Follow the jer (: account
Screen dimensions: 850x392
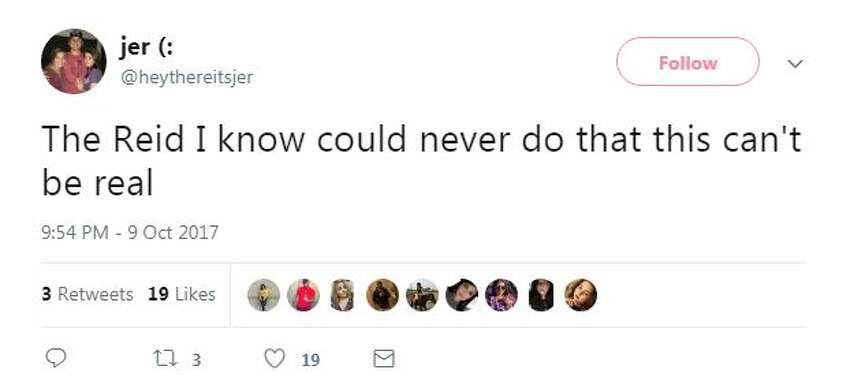[687, 62]
